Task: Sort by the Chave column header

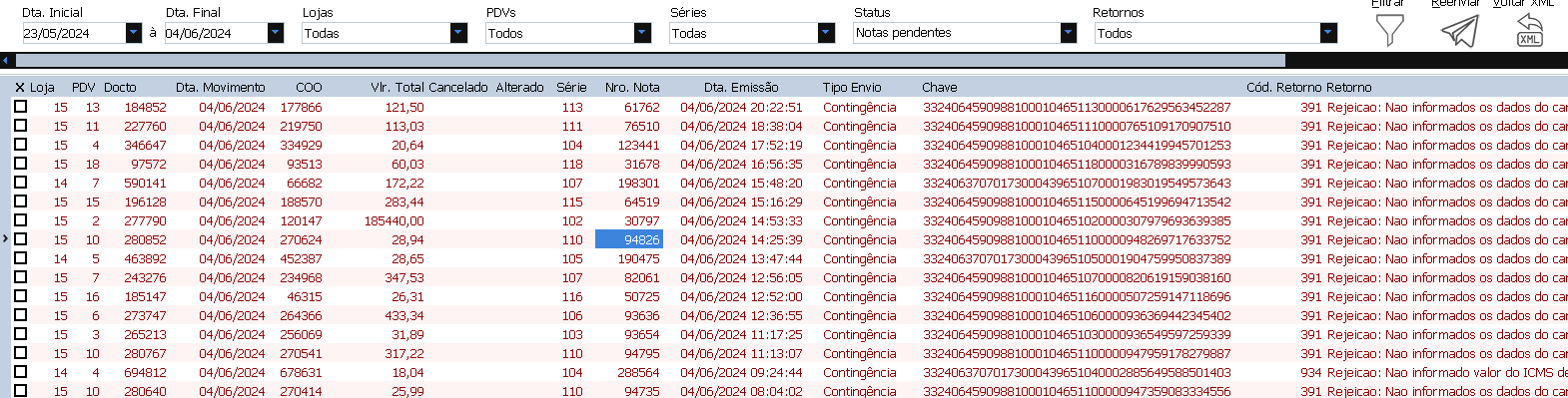Action: [940, 88]
